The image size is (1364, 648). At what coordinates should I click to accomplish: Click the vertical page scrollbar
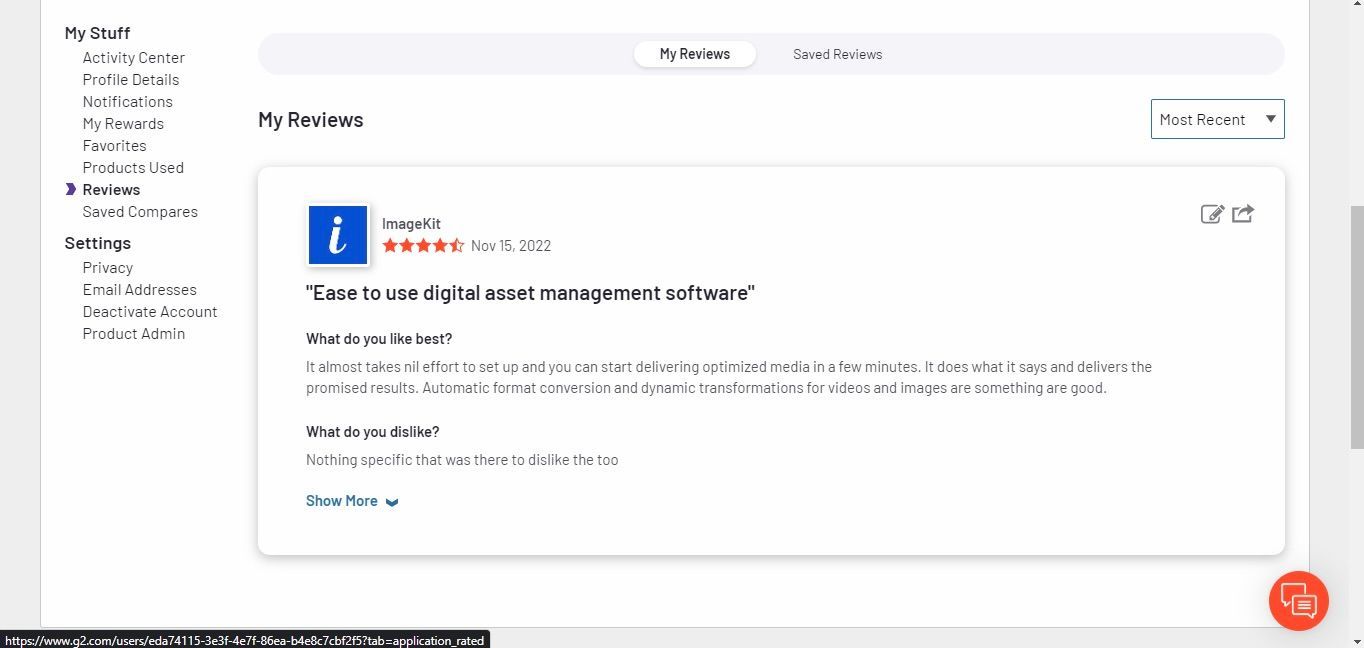coord(1357,327)
